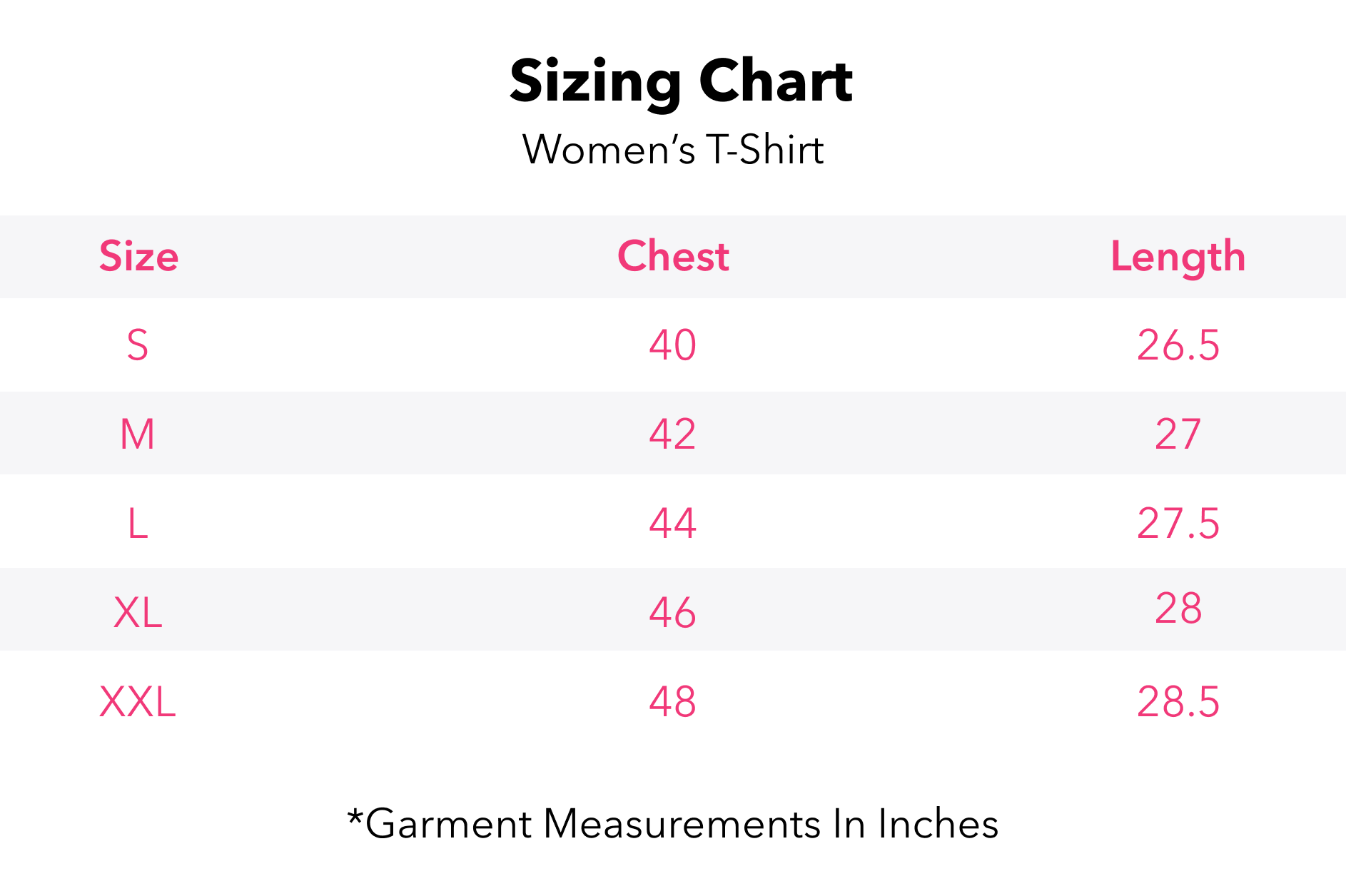Select chest value 46
This screenshot has width=1346, height=896.
672,612
